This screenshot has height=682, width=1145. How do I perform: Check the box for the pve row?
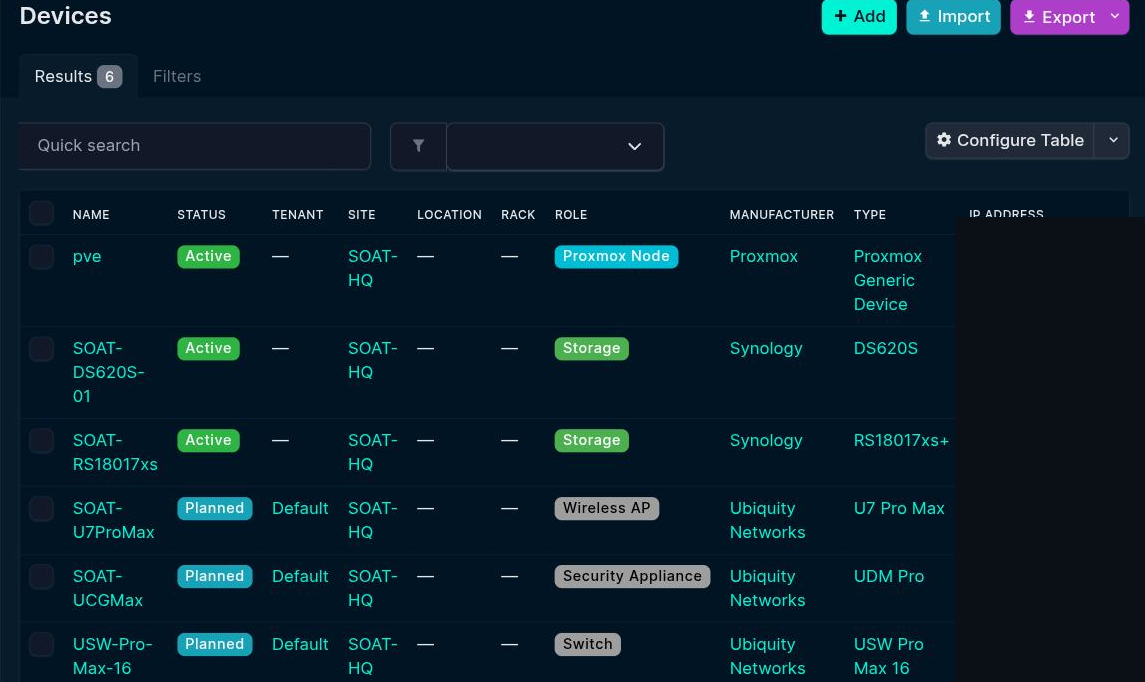pyautogui.click(x=42, y=257)
